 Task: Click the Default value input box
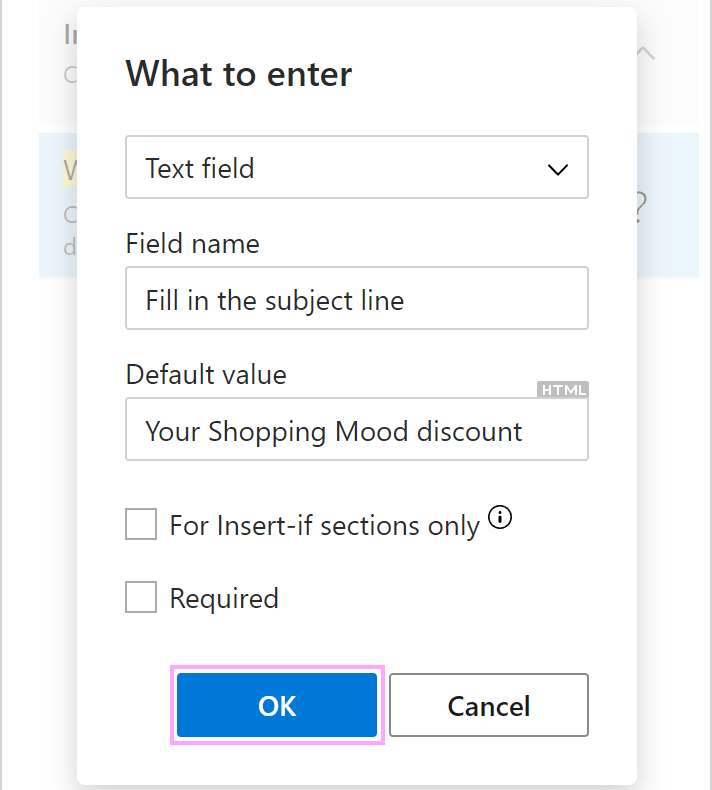pos(357,429)
